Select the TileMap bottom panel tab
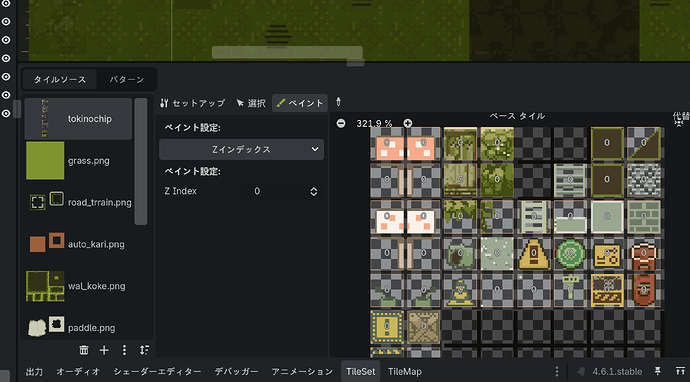Image resolution: width=690 pixels, height=382 pixels. pos(404,372)
